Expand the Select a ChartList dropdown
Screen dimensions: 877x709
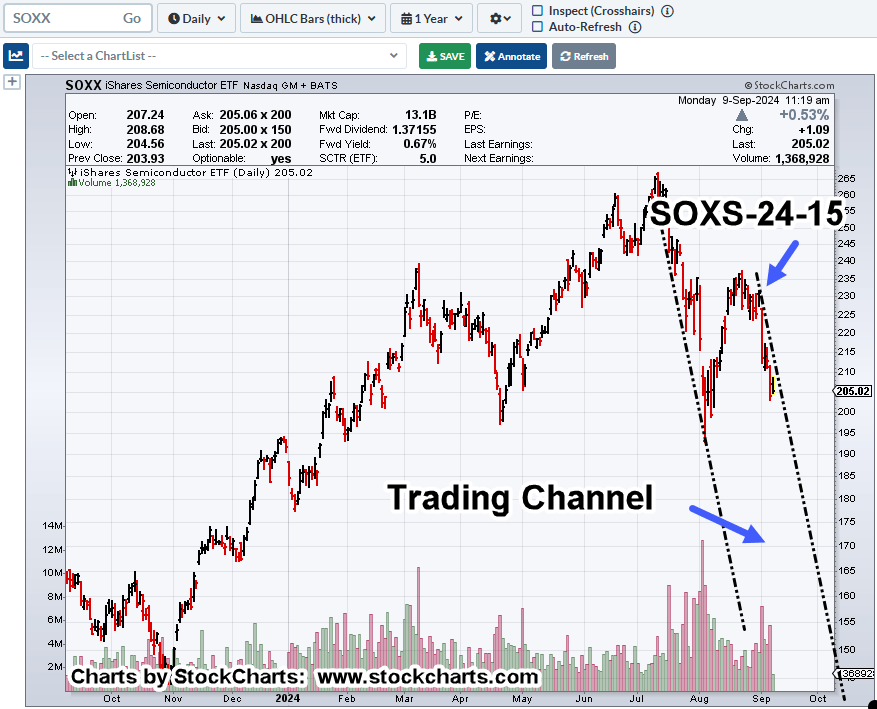coord(219,56)
